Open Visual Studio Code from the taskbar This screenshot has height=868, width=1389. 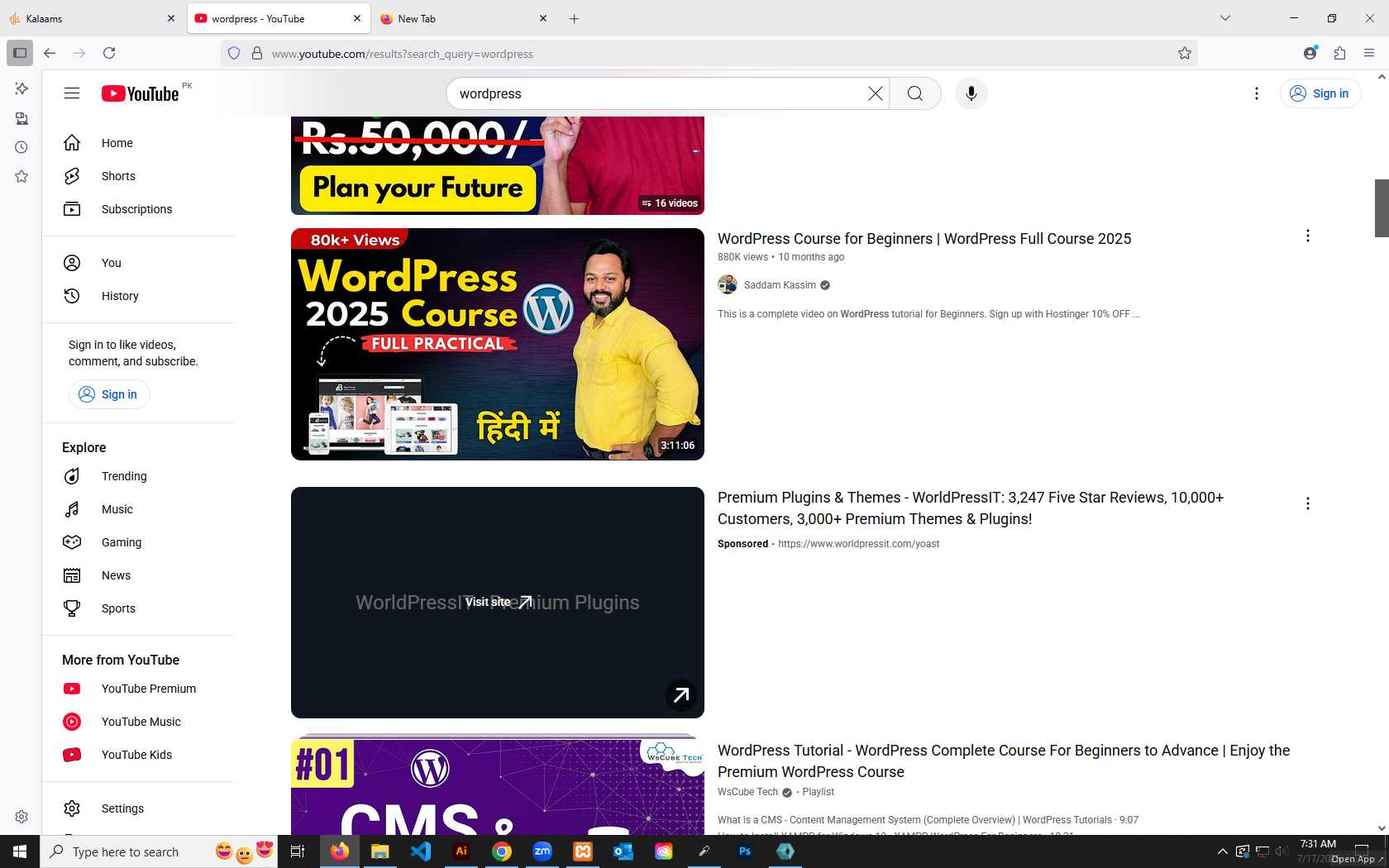coord(421,851)
